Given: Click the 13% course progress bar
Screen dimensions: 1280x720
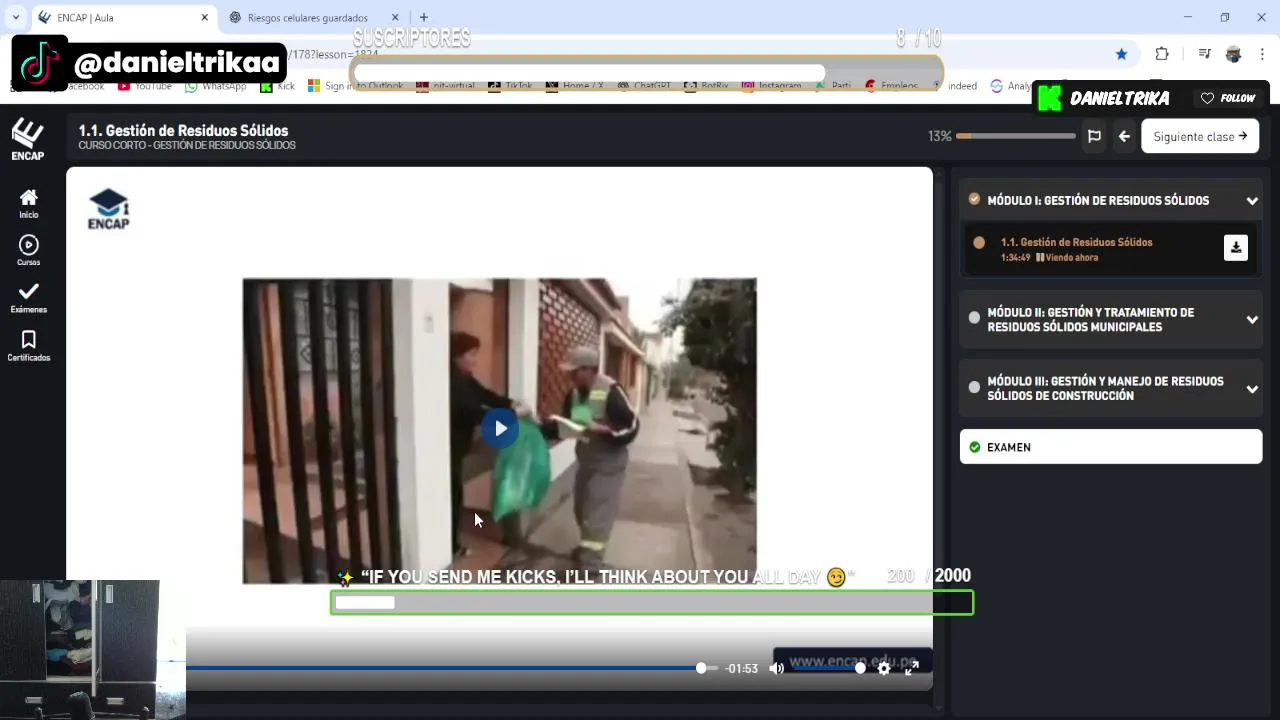Looking at the screenshot, I should tap(1015, 136).
